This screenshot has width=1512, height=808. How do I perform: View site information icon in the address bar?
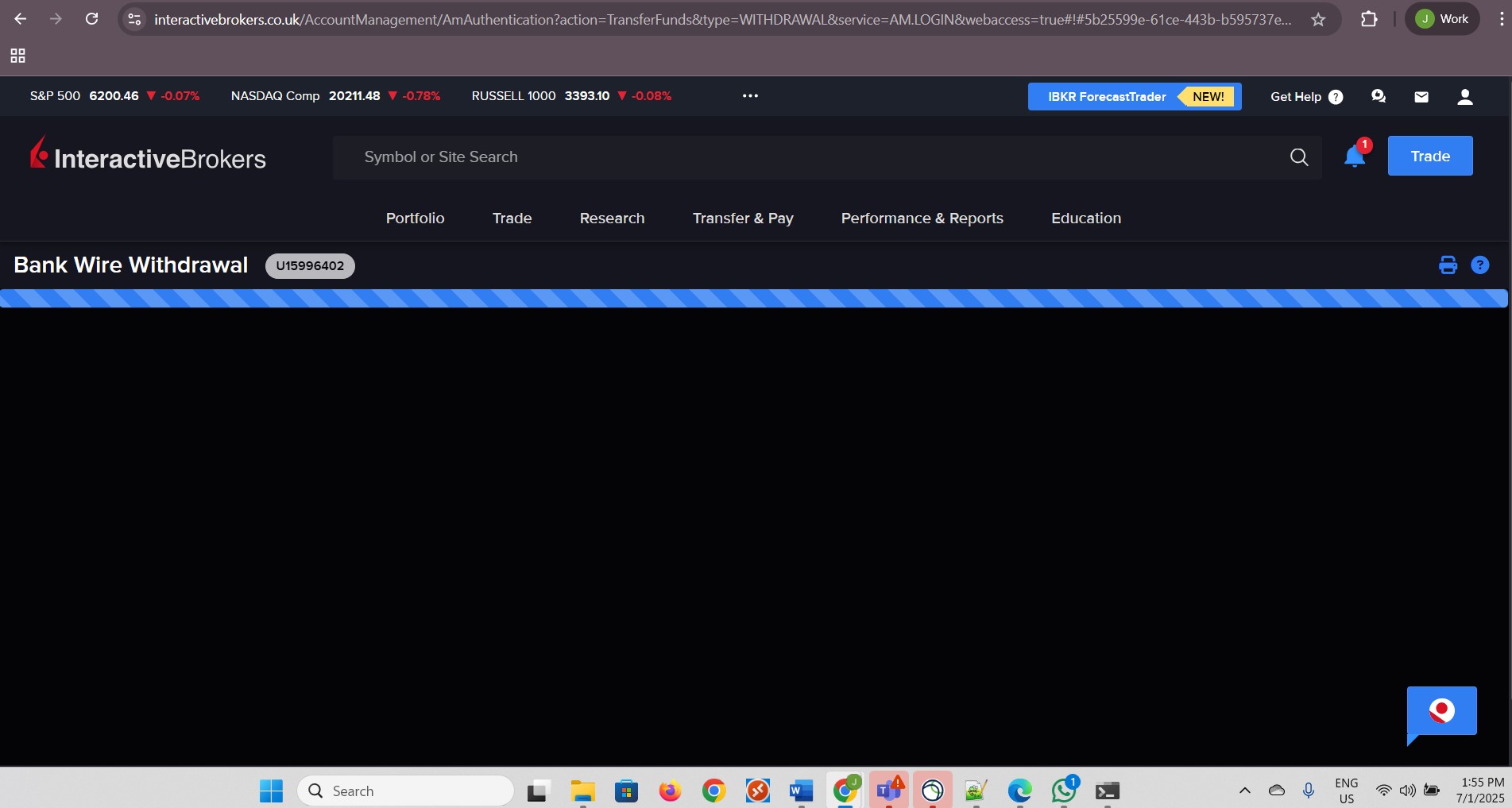[x=134, y=19]
